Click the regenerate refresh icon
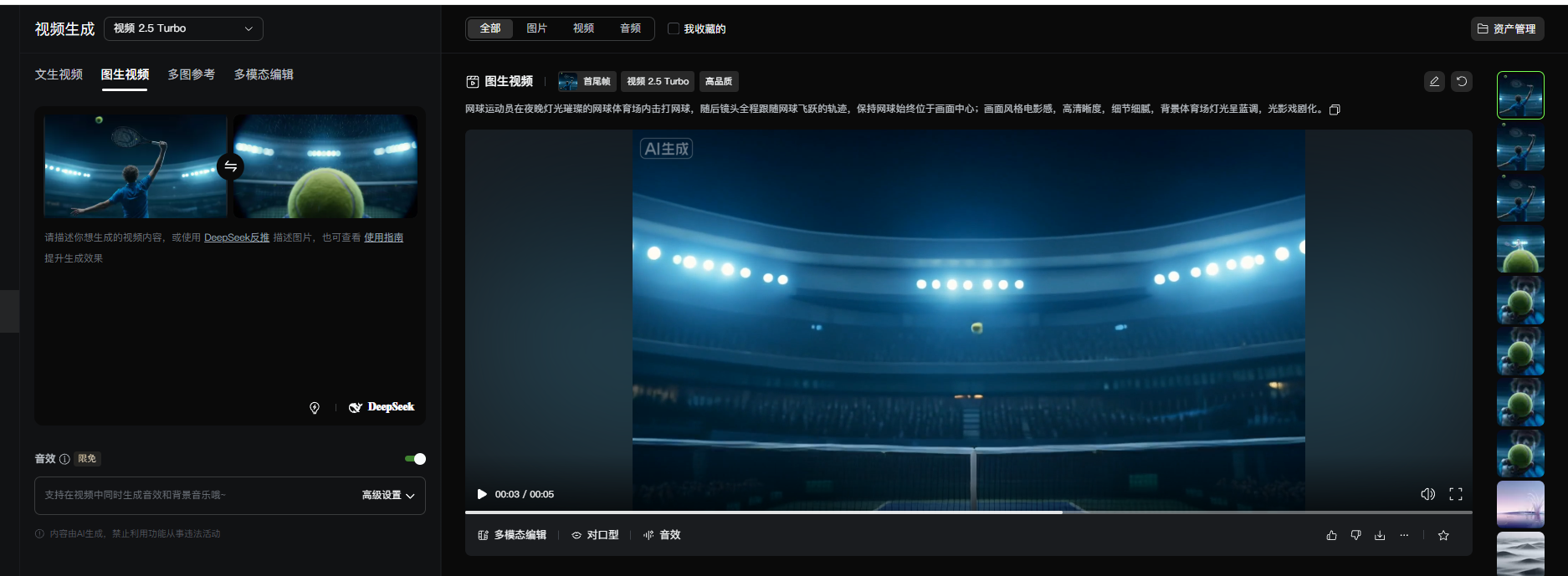The width and height of the screenshot is (1568, 576). click(1462, 81)
